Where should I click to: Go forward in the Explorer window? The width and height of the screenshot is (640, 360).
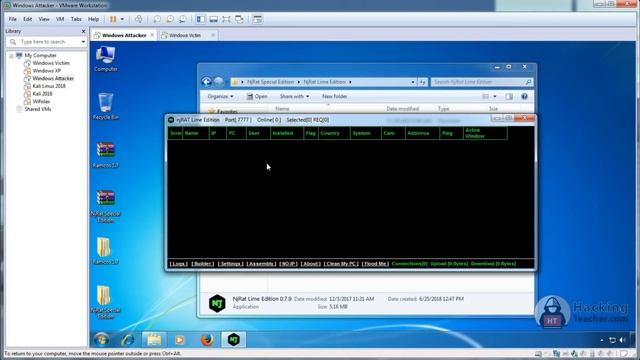(x=219, y=82)
